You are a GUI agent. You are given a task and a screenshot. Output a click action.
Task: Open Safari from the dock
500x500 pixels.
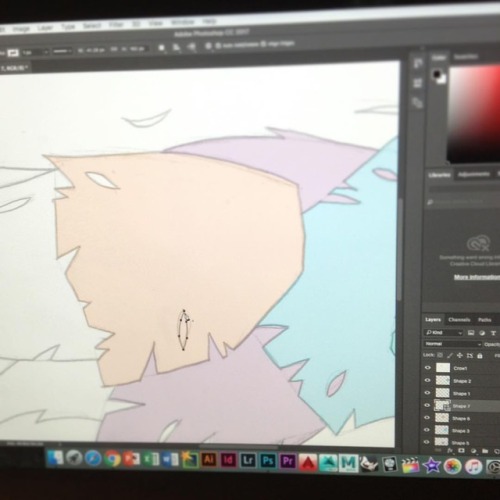[x=93, y=458]
